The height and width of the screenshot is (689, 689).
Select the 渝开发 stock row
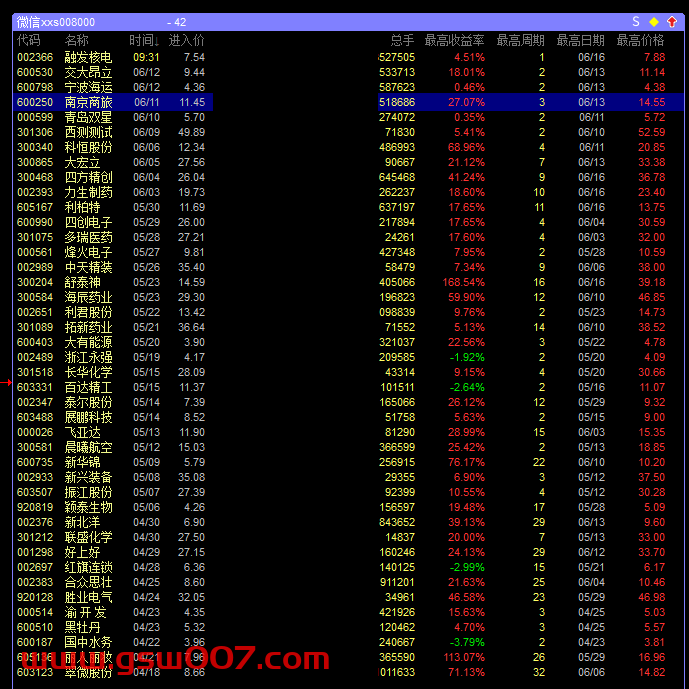[x=348, y=612]
